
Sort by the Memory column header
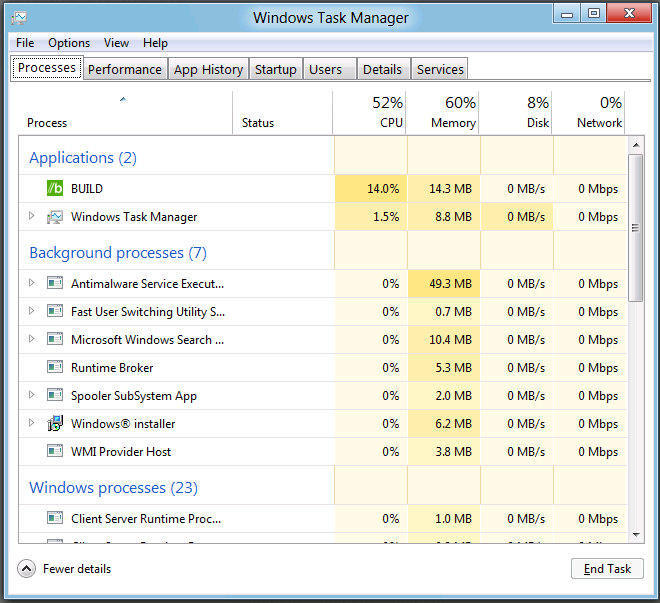[x=442, y=113]
